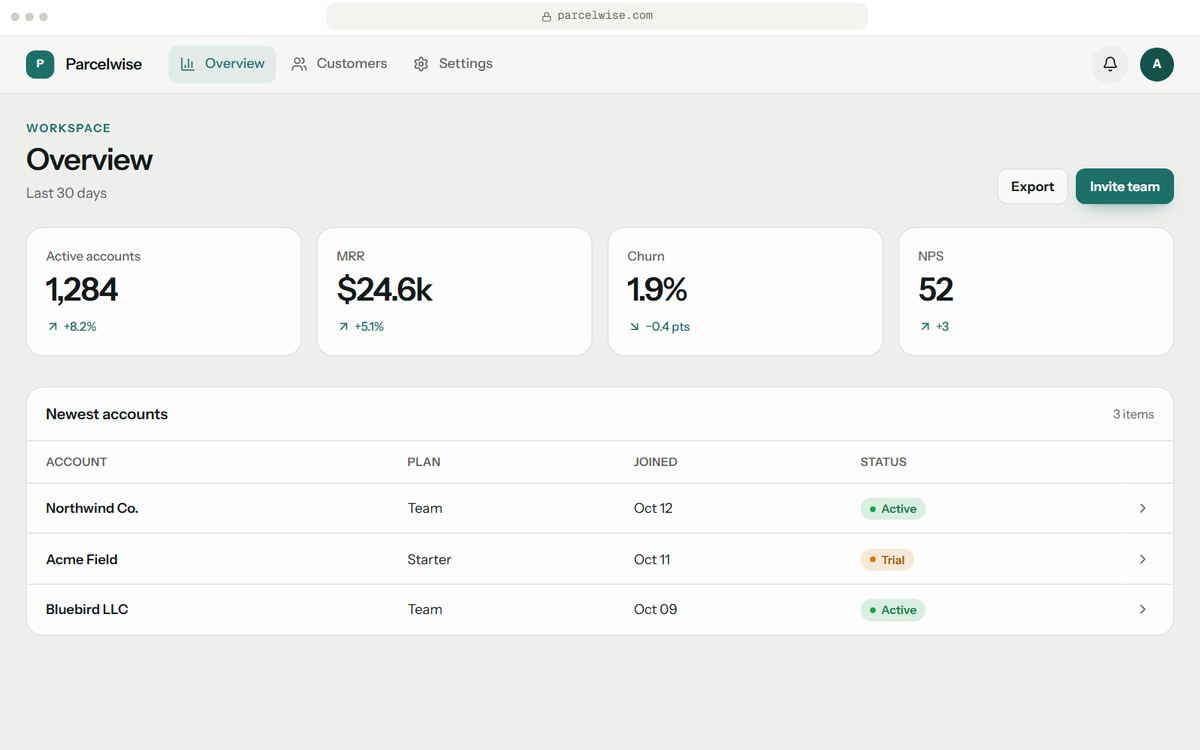Click the Active status badge for Bluebird LLC
Viewport: 1200px width, 750px height.
point(893,610)
